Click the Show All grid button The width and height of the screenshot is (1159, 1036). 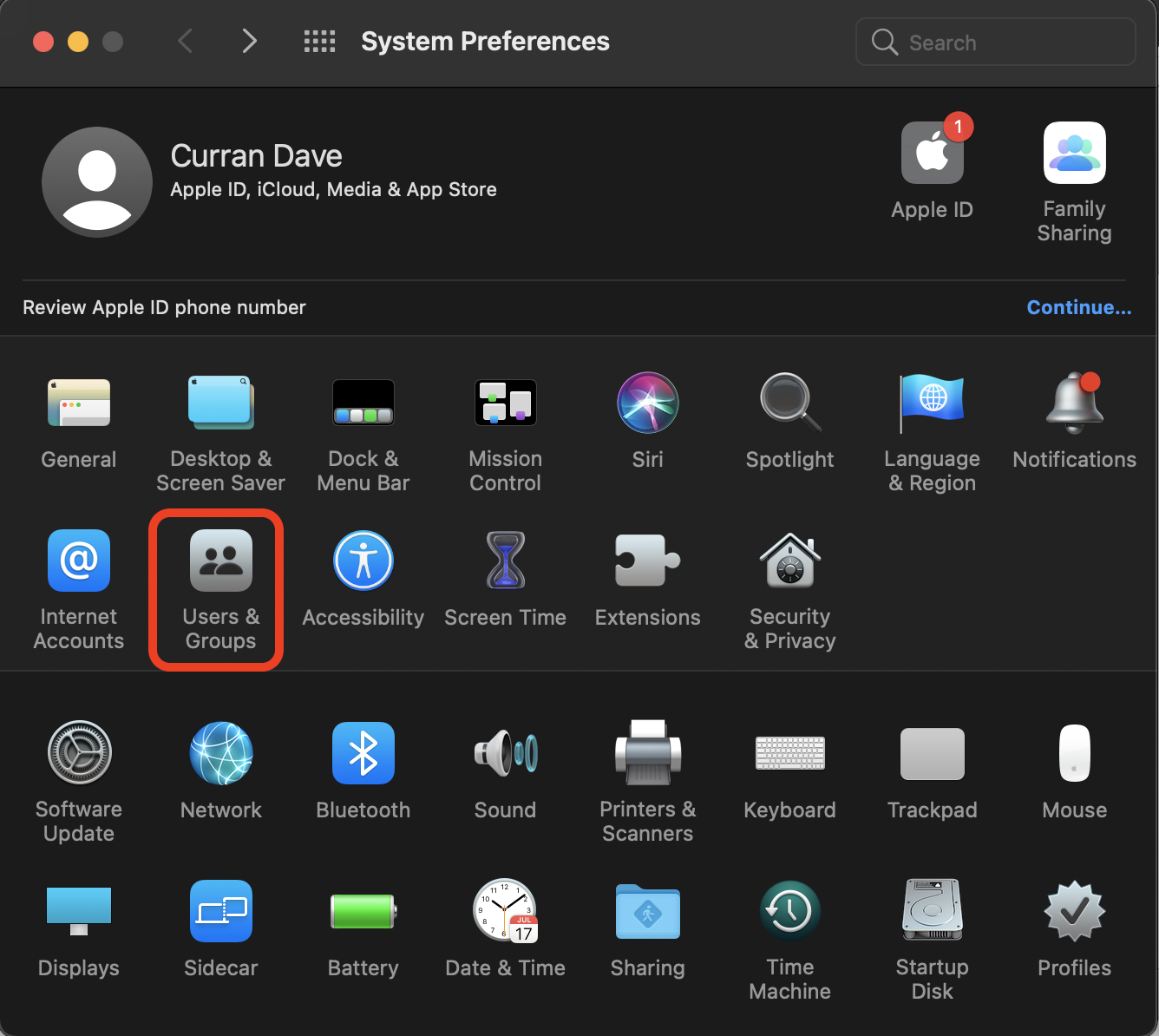319,41
